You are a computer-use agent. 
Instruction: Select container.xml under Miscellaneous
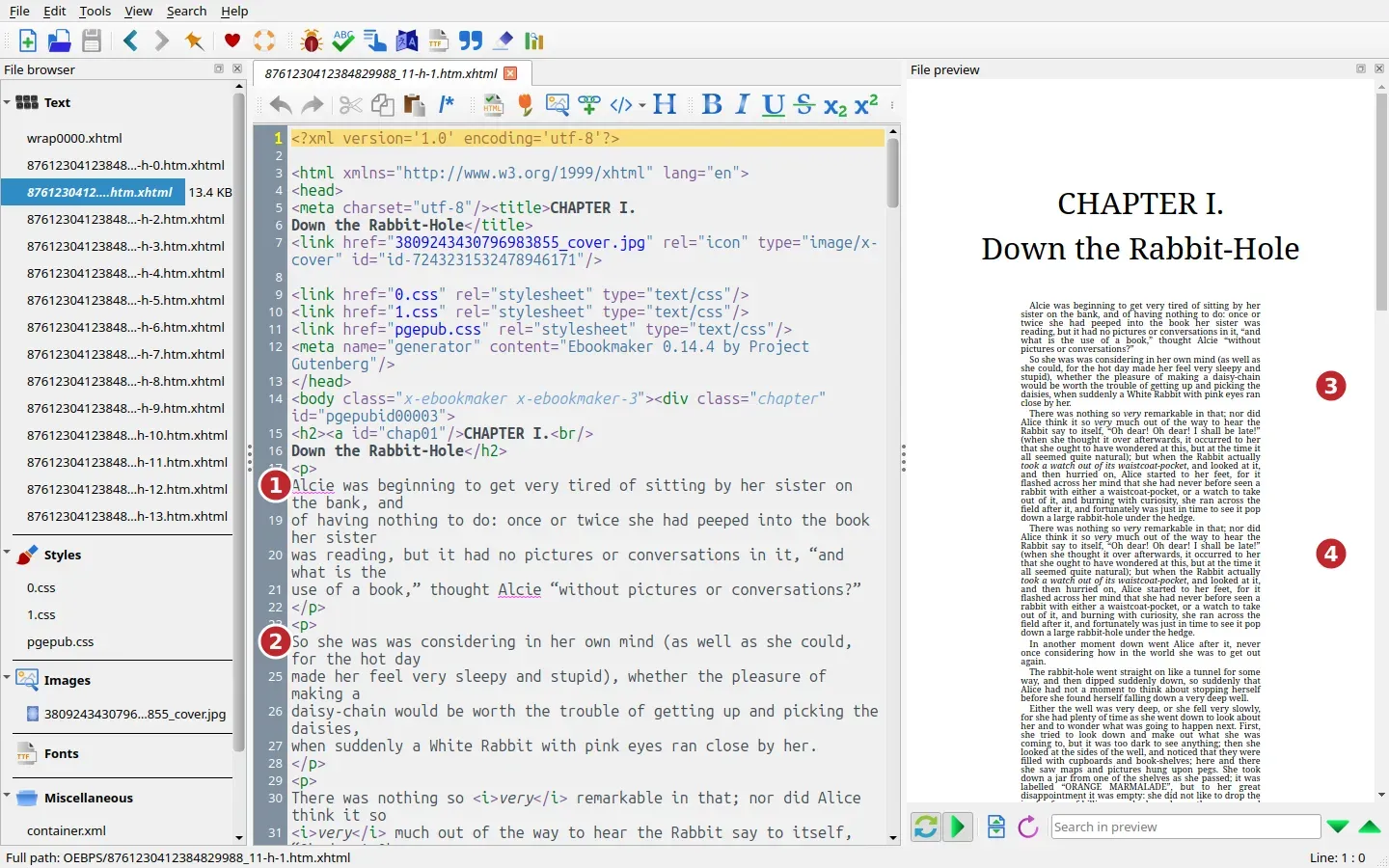(x=67, y=830)
